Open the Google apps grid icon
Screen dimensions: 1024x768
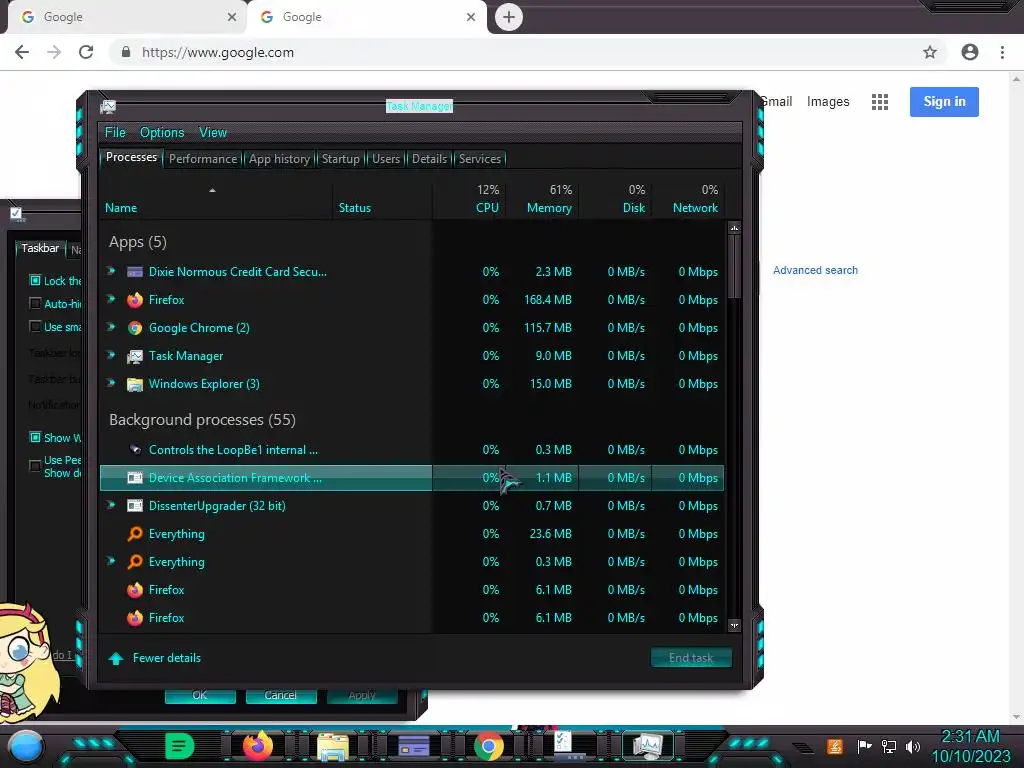880,102
